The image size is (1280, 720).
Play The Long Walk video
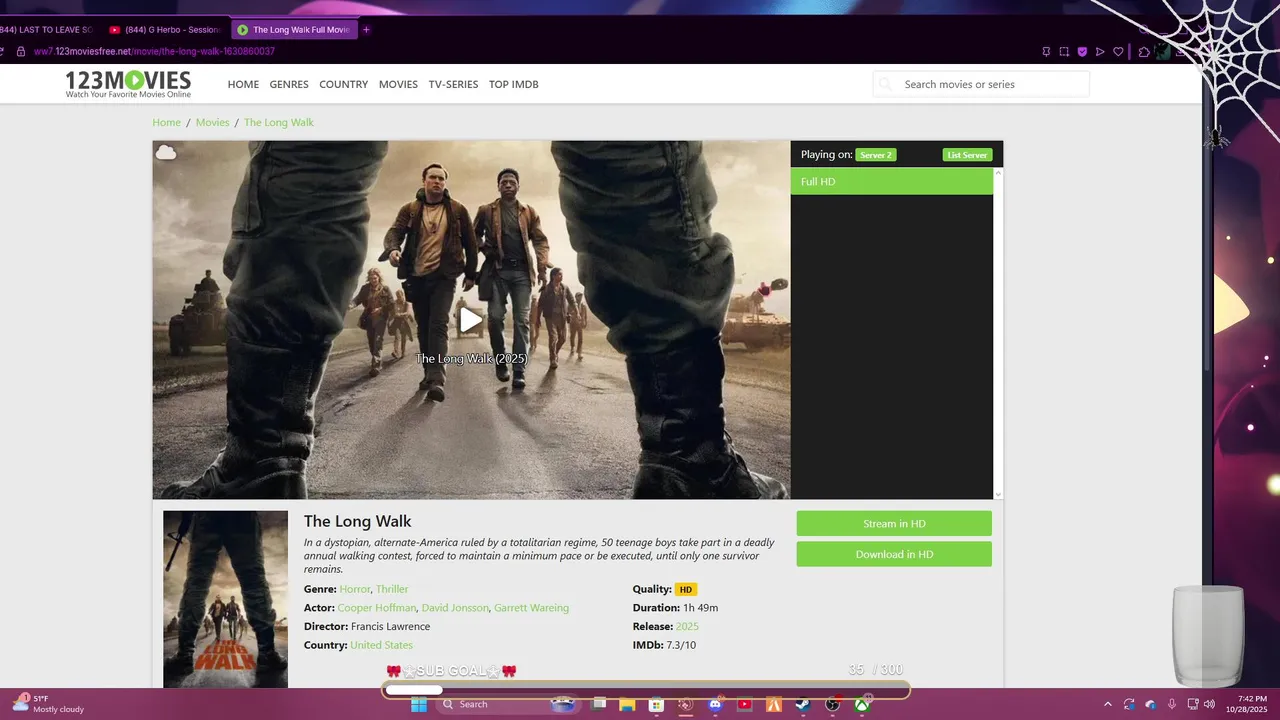point(470,320)
